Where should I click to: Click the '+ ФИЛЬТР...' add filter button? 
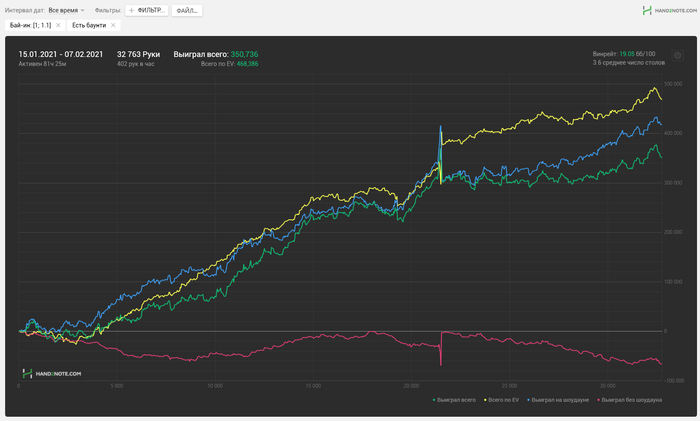[x=147, y=10]
